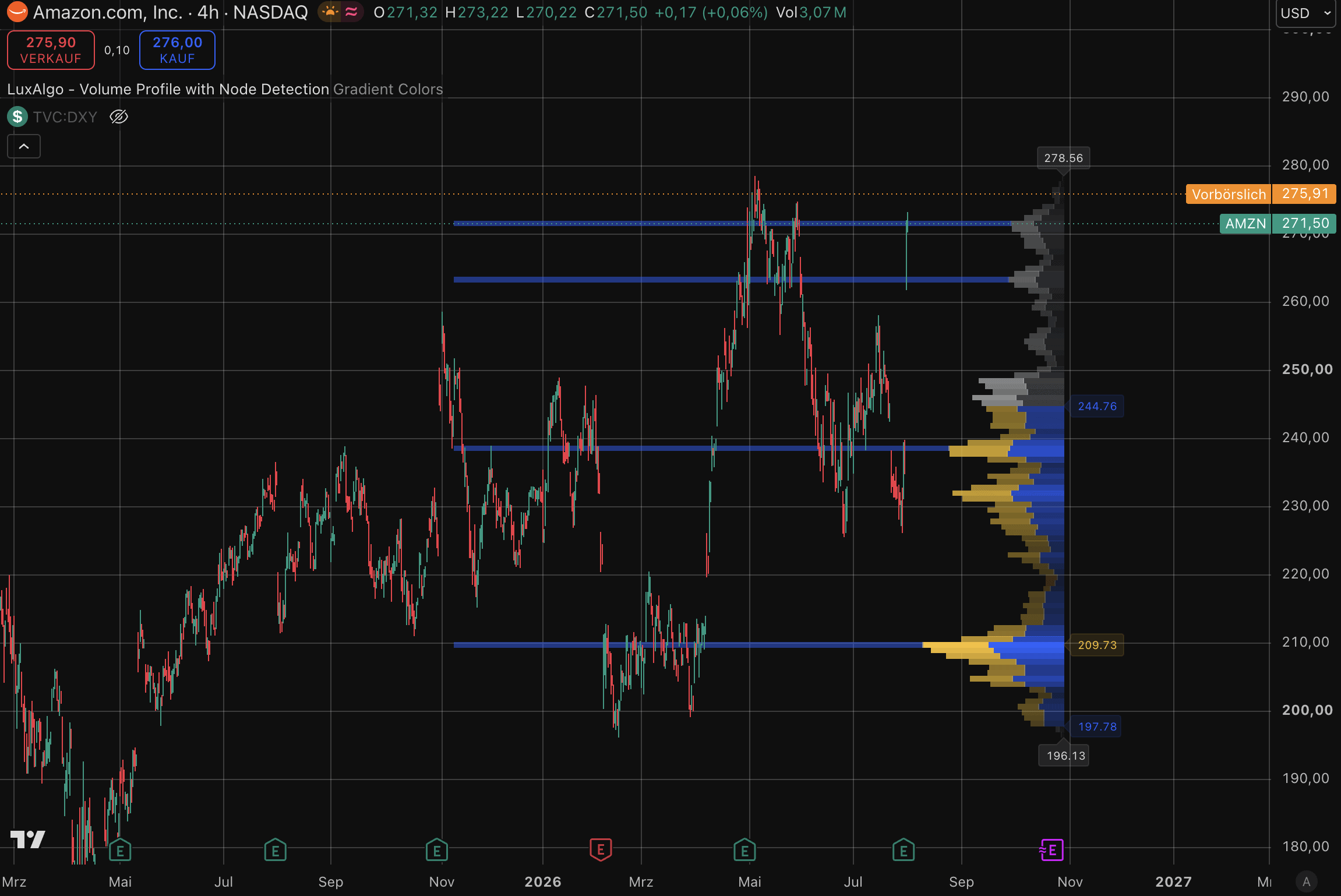Click the pink wavy data-status icon

[x=351, y=12]
